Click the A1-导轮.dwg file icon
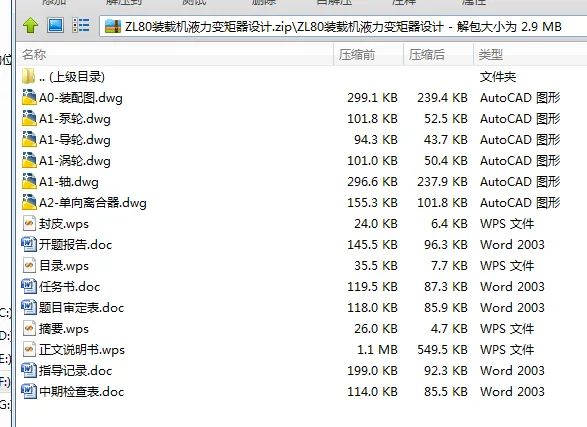Viewport: 587px width, 427px height. tap(29, 139)
